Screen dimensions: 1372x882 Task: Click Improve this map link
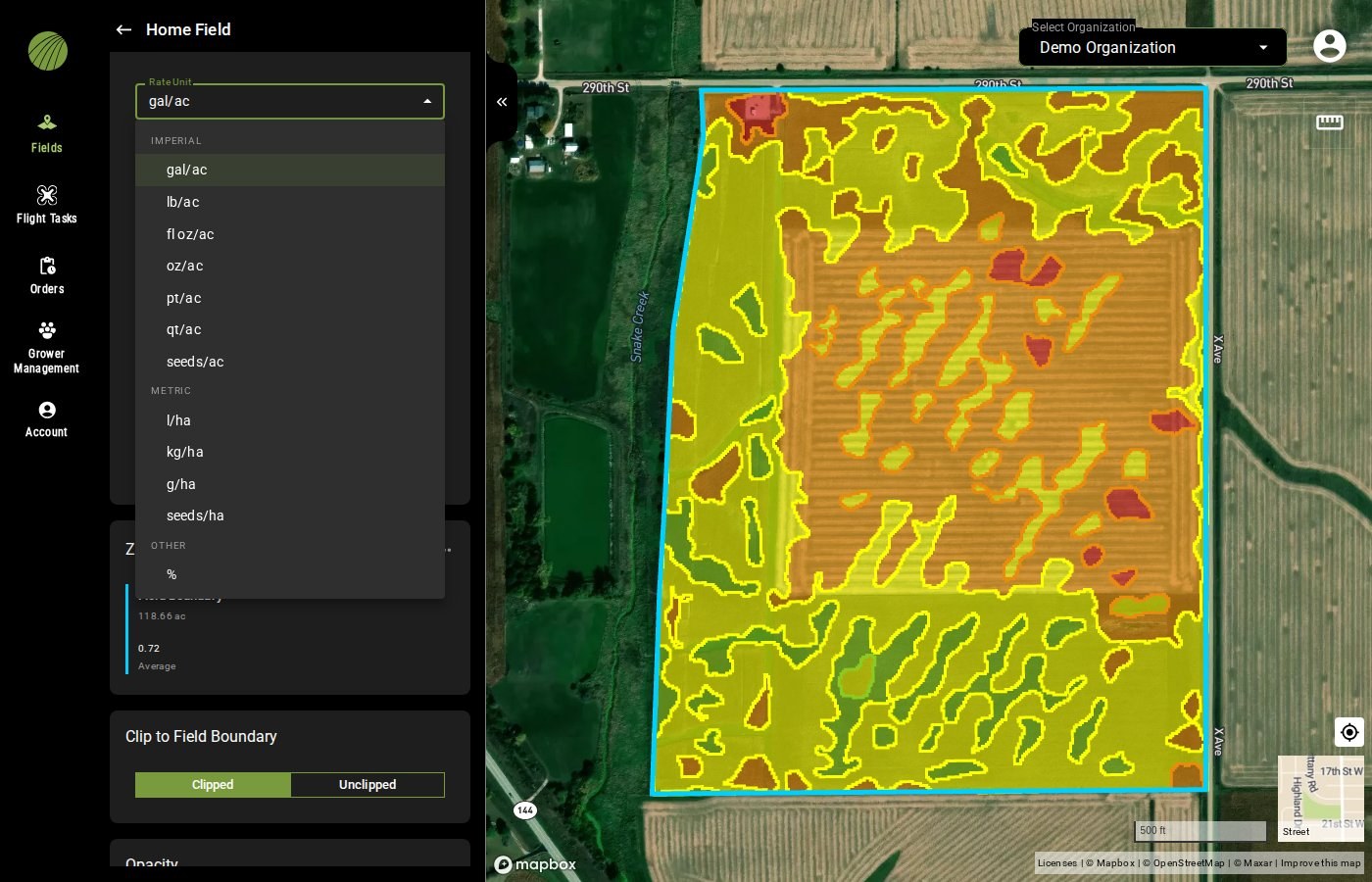point(1321,863)
